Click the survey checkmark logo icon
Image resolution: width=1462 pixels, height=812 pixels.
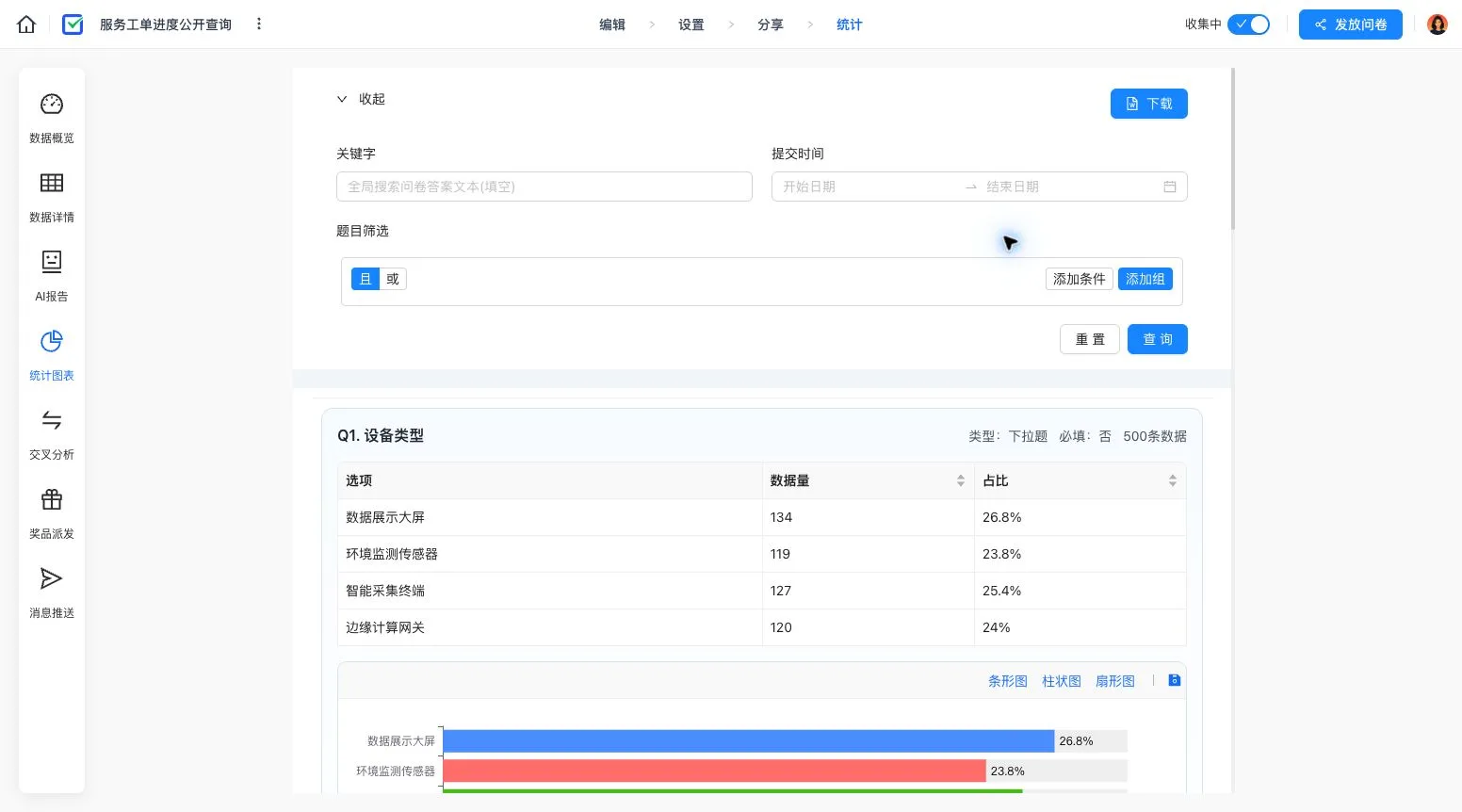[x=73, y=24]
